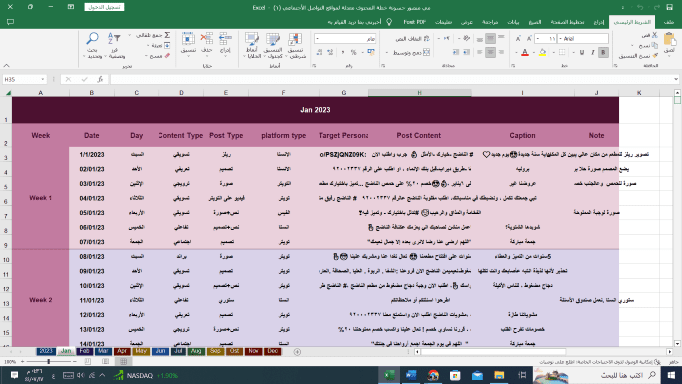Switch to the Dec sheet tab

pos(273,351)
